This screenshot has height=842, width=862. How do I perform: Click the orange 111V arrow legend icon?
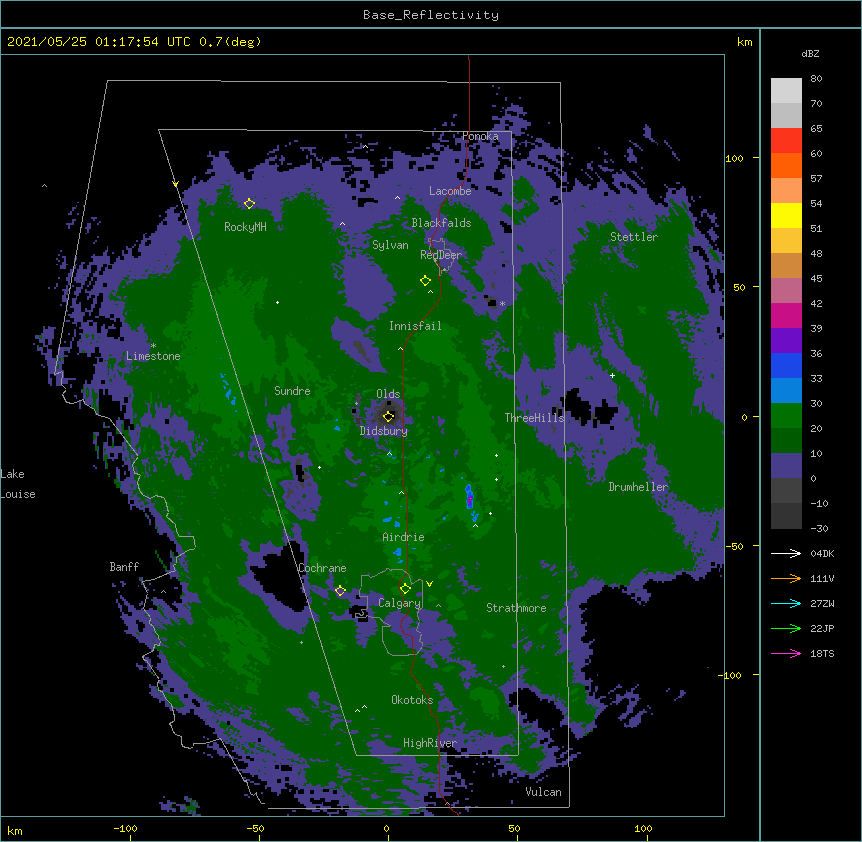pyautogui.click(x=786, y=578)
